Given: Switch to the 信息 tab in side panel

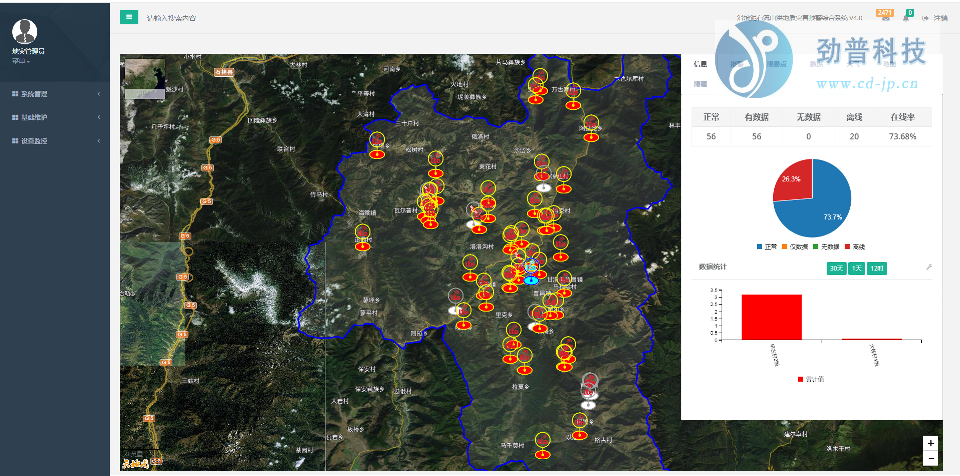Looking at the screenshot, I should (x=700, y=64).
